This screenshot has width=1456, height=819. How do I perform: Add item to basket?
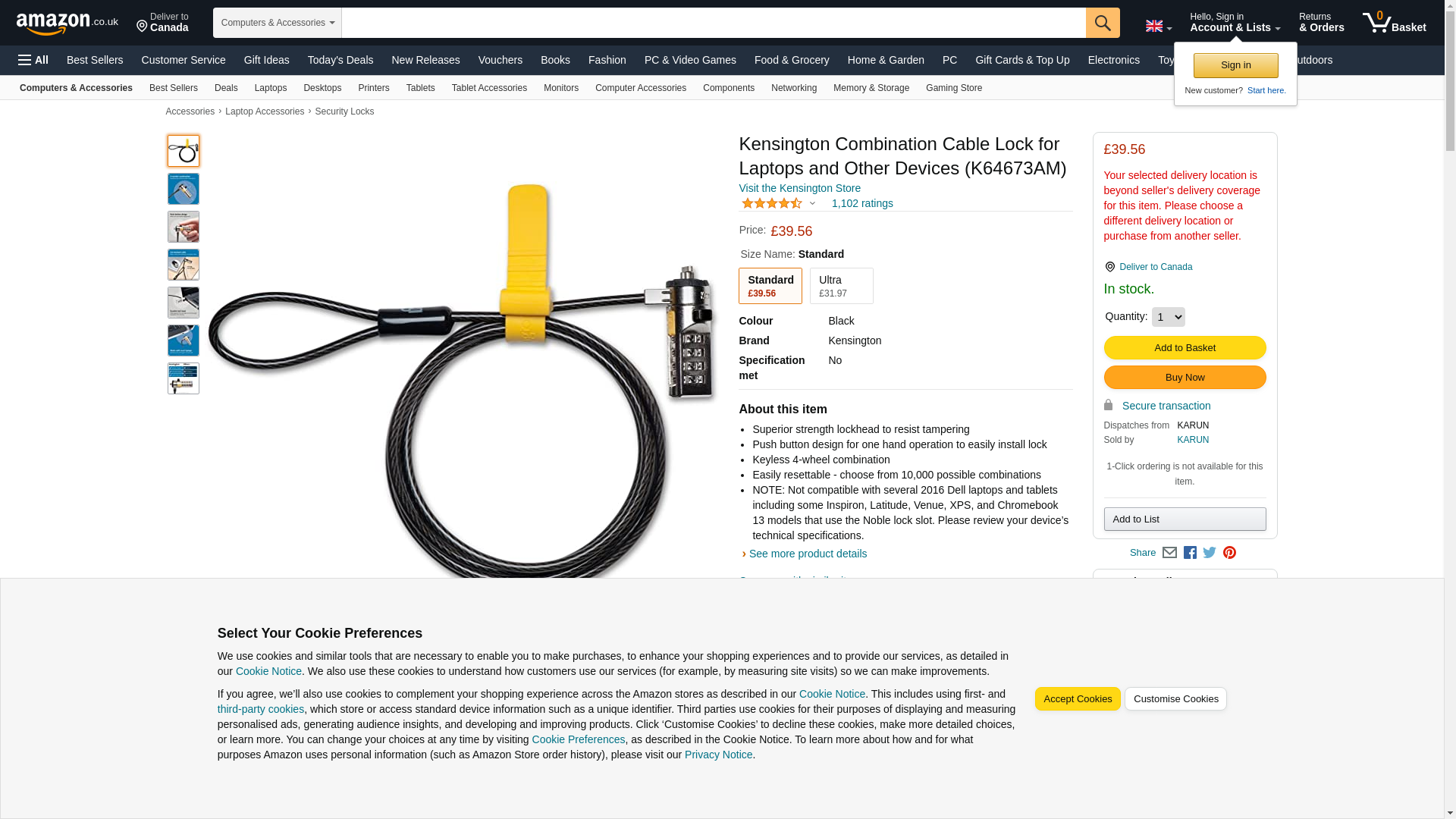1185,348
